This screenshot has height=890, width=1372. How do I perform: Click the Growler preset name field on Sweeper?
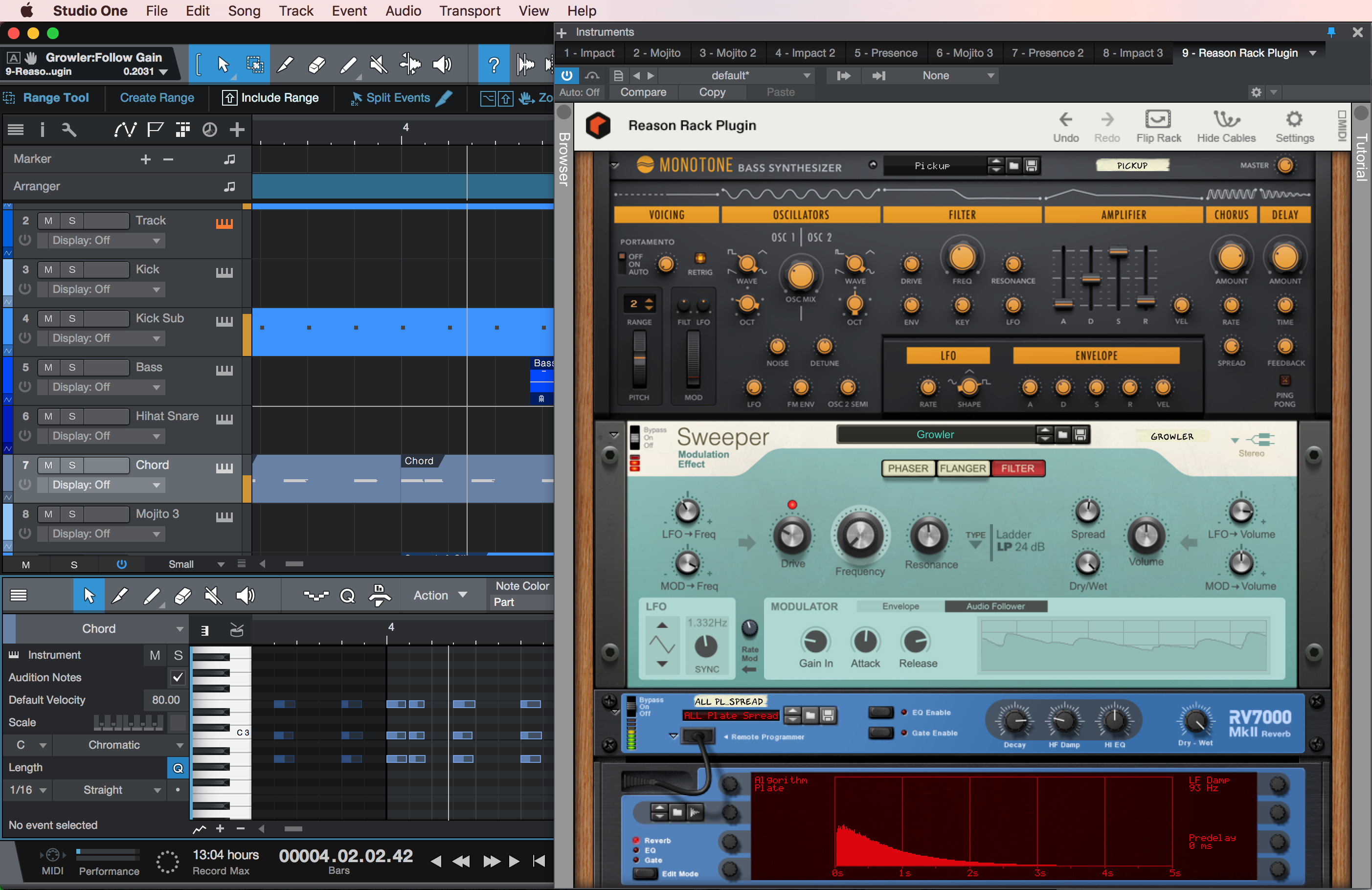(x=935, y=434)
